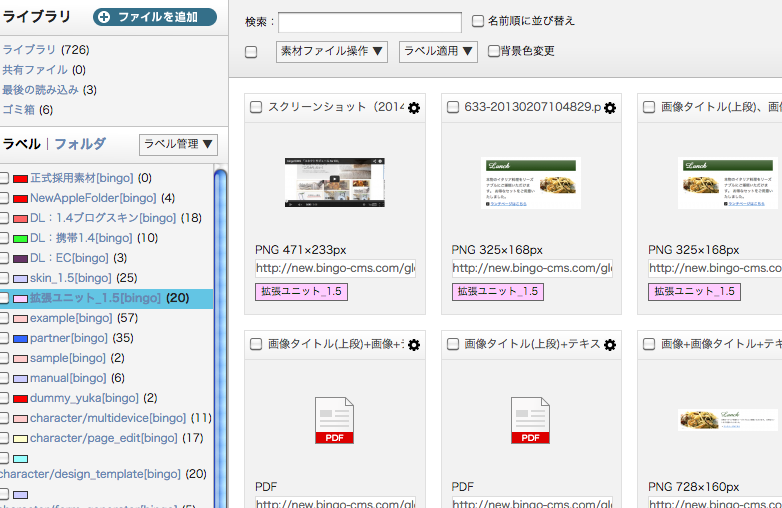Select the partner[bingo] label

pyautogui.click(x=69, y=338)
